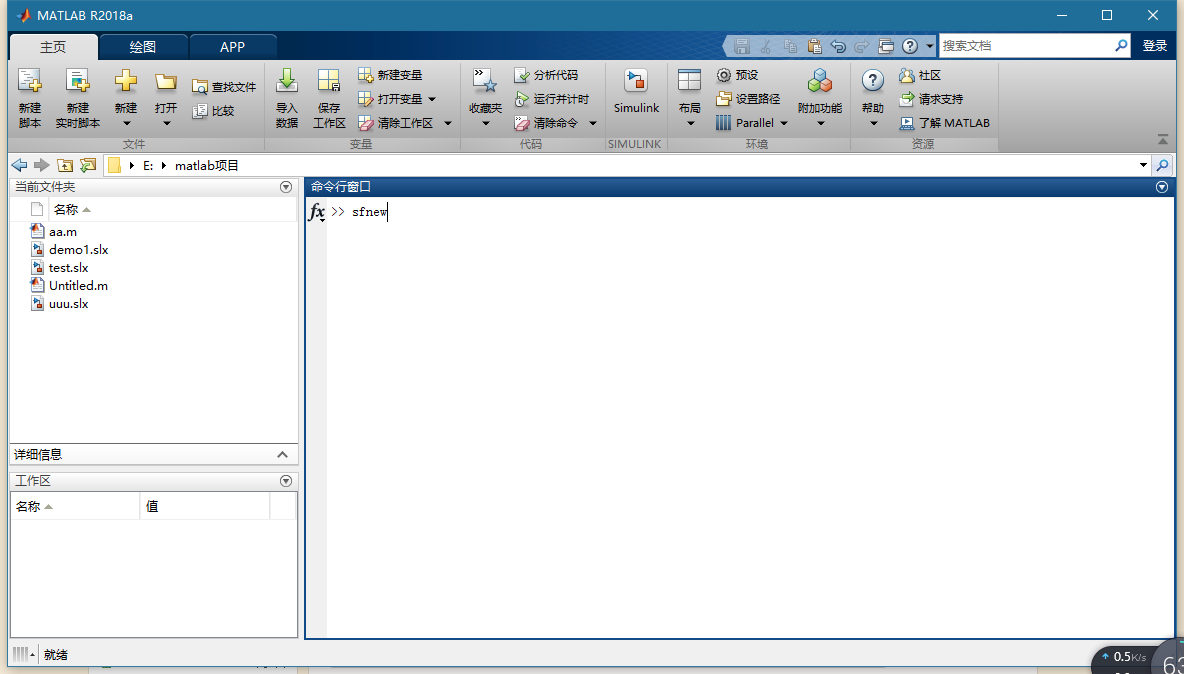The height and width of the screenshot is (674, 1184).
Task: Click 比较 compare files
Action: pos(213,111)
